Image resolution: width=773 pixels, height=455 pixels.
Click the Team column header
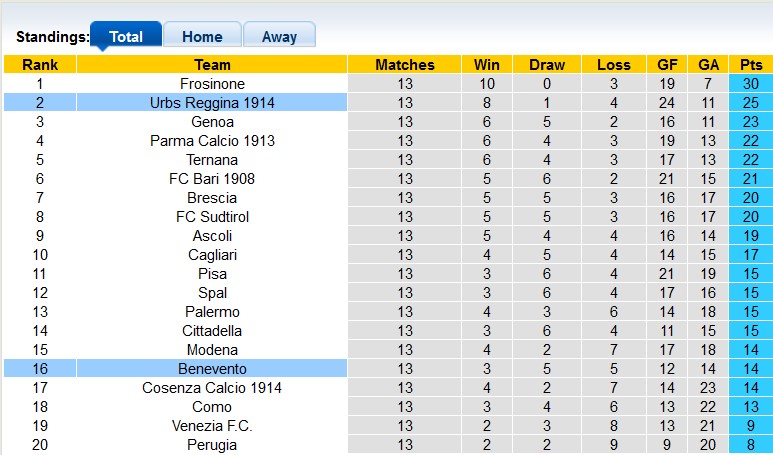point(212,65)
